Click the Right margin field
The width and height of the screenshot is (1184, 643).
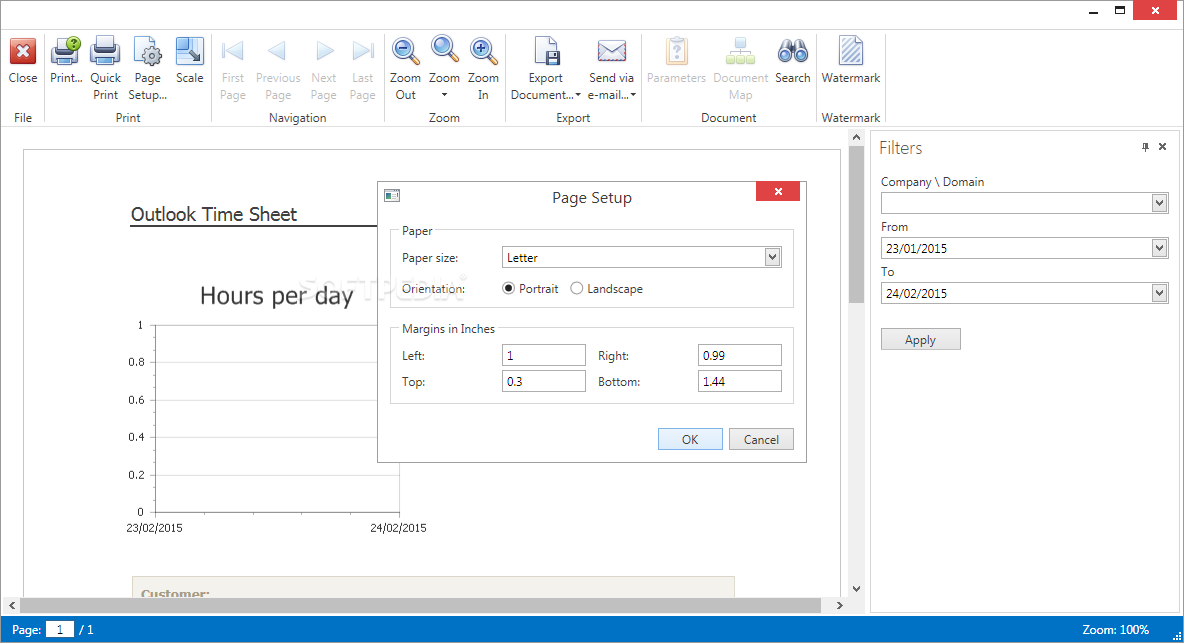pos(740,355)
